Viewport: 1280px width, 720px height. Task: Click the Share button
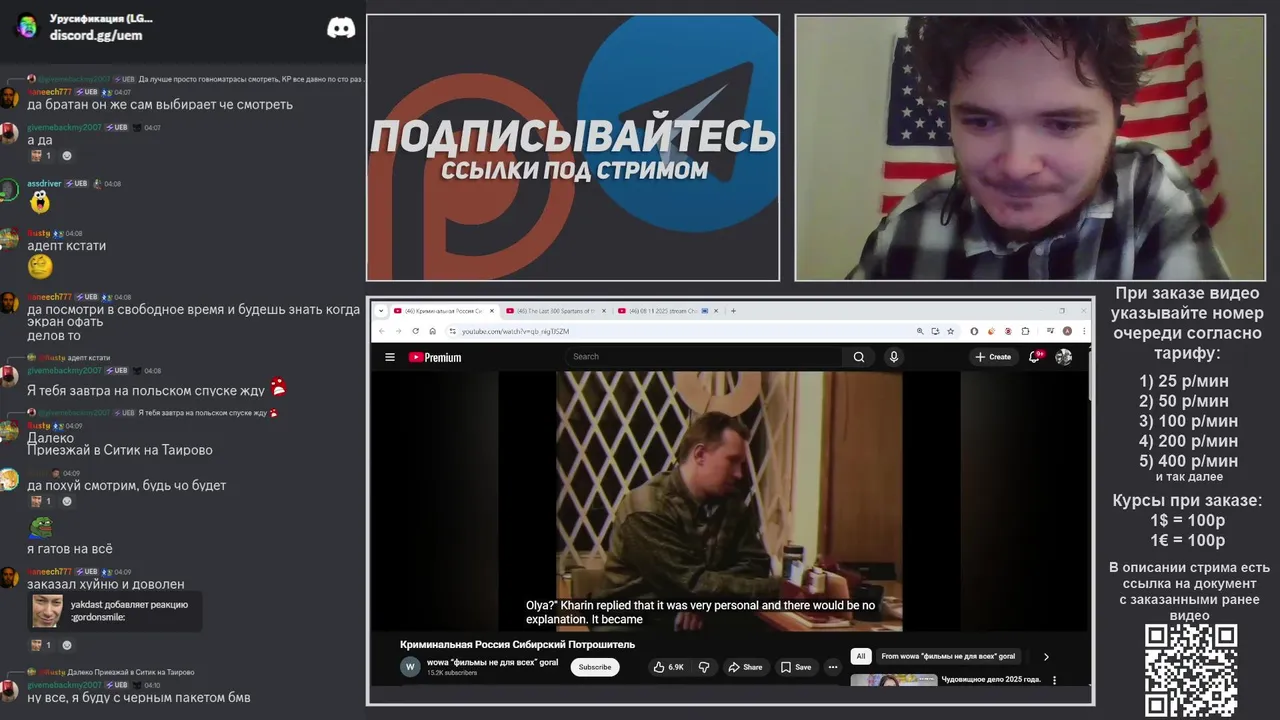745,667
